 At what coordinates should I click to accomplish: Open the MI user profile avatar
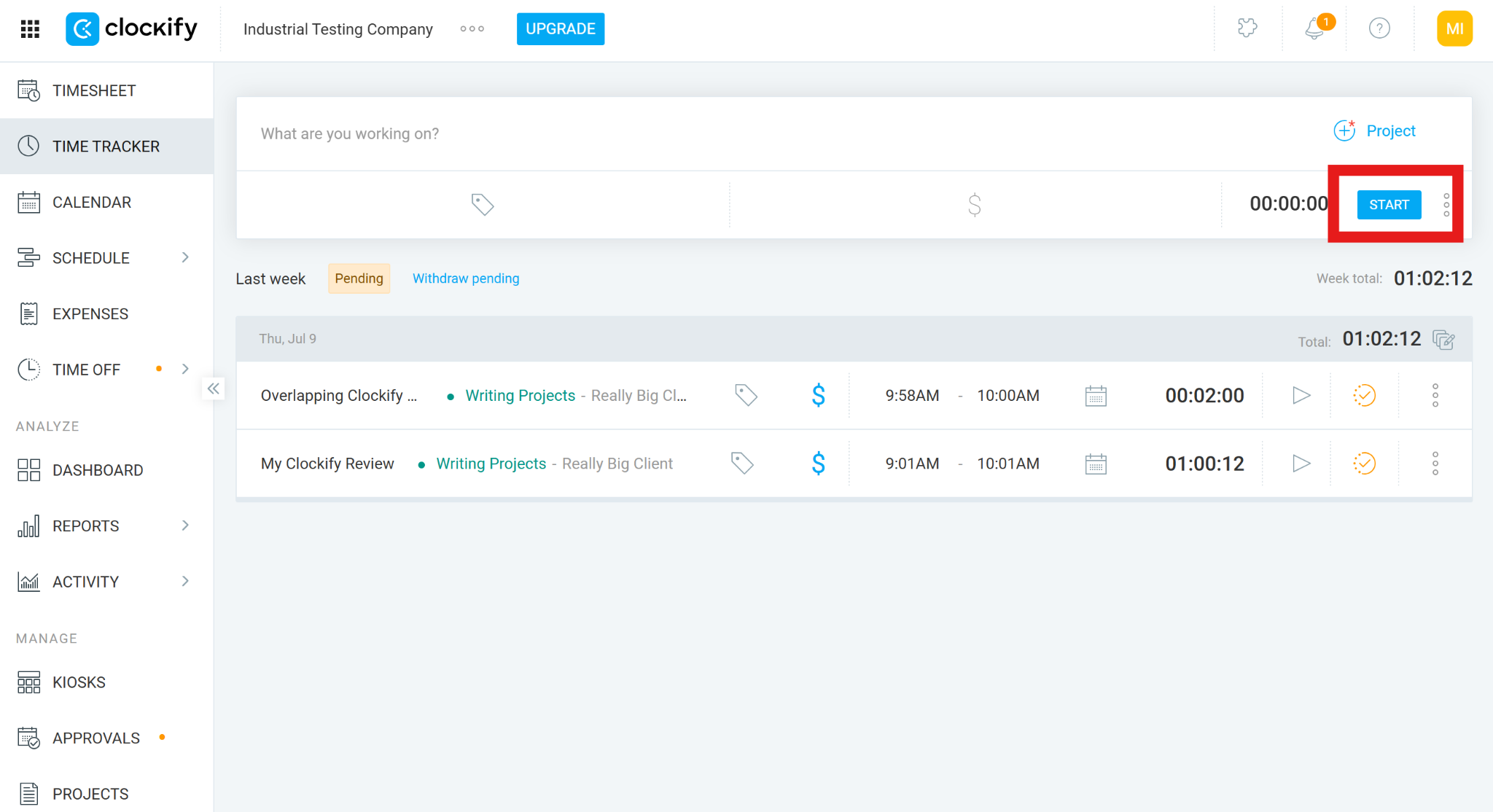click(x=1454, y=29)
